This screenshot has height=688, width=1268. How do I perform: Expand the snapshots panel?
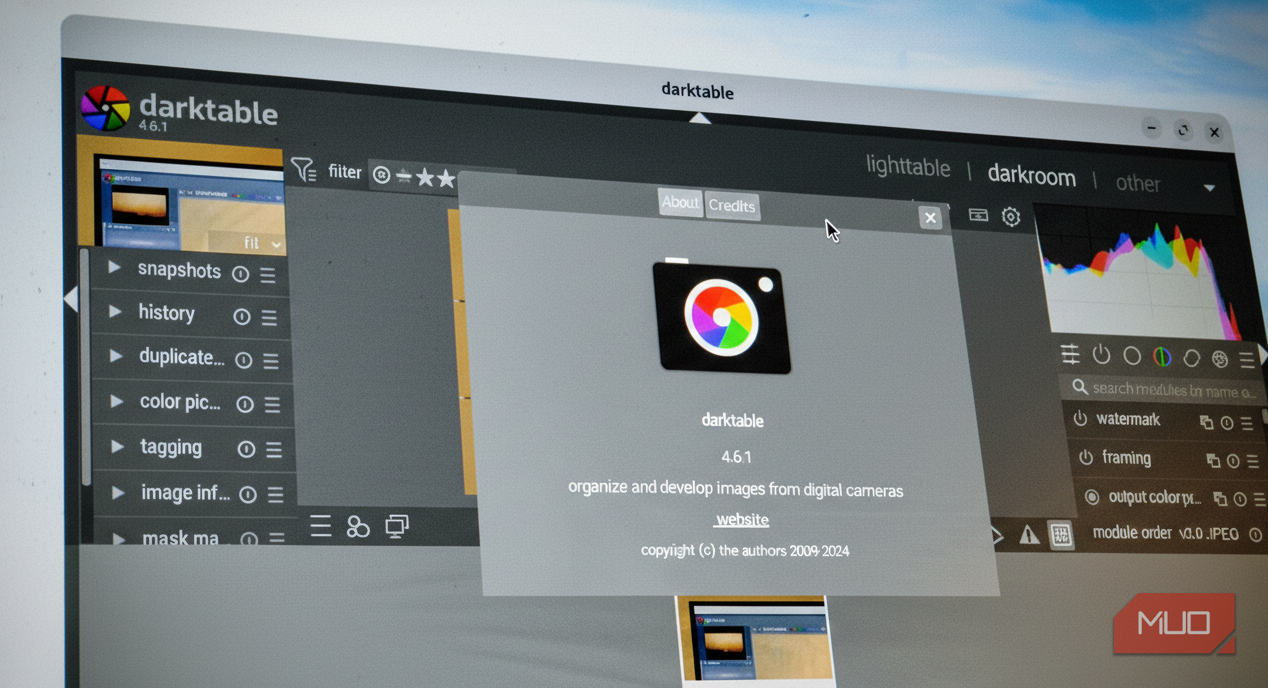pyautogui.click(x=112, y=268)
